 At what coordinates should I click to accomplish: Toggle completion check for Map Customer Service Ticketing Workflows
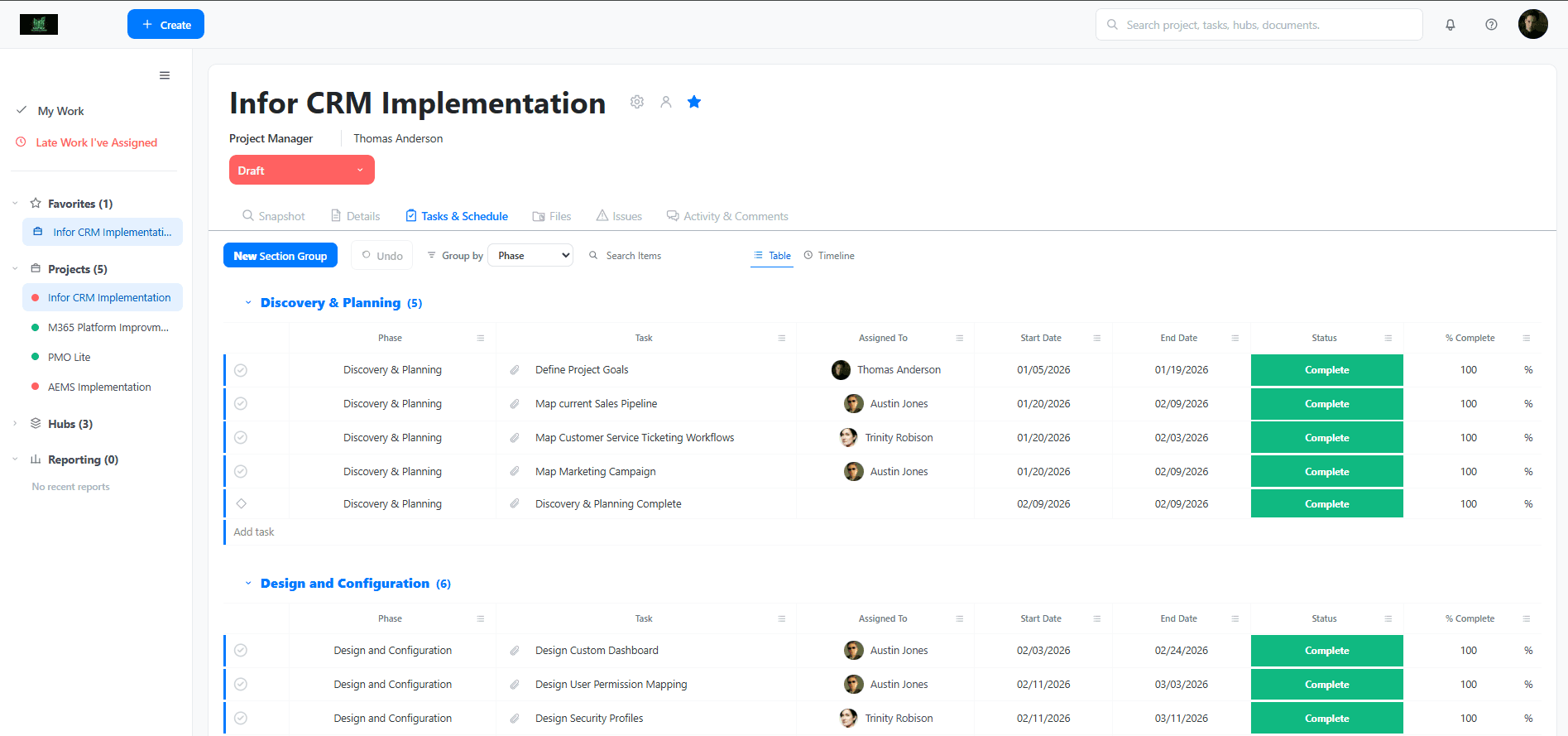(x=241, y=438)
